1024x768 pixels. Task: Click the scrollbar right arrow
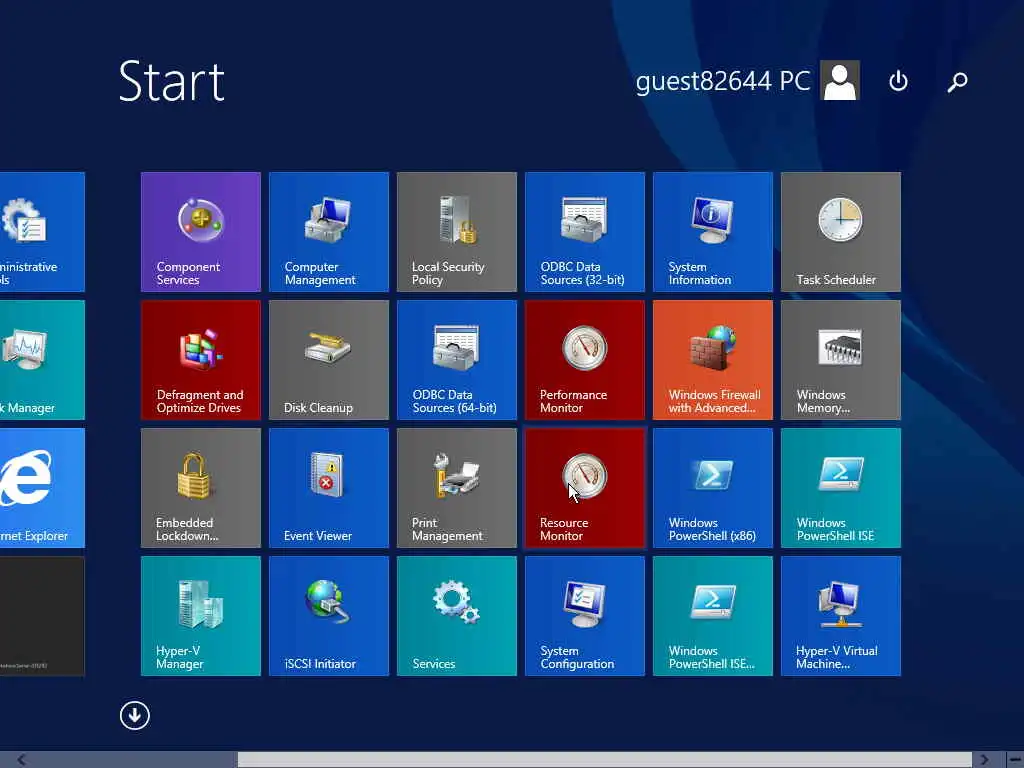coord(984,760)
